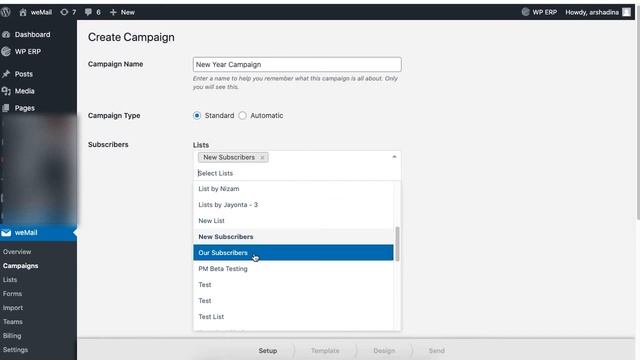Open Campaigns submenu item
This screenshot has height=360, width=640.
click(20, 266)
